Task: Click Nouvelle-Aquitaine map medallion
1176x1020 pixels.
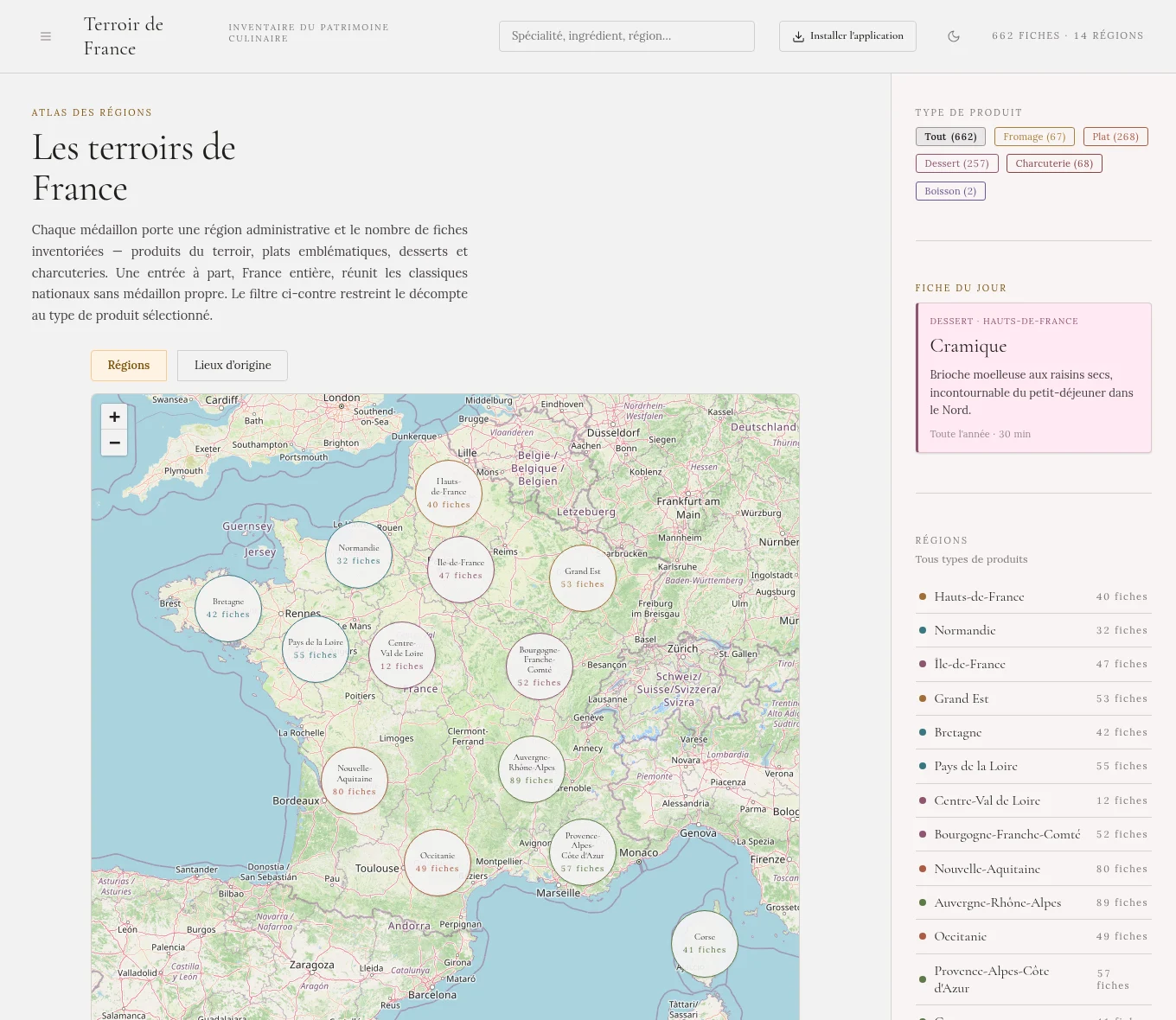Action: 355,781
